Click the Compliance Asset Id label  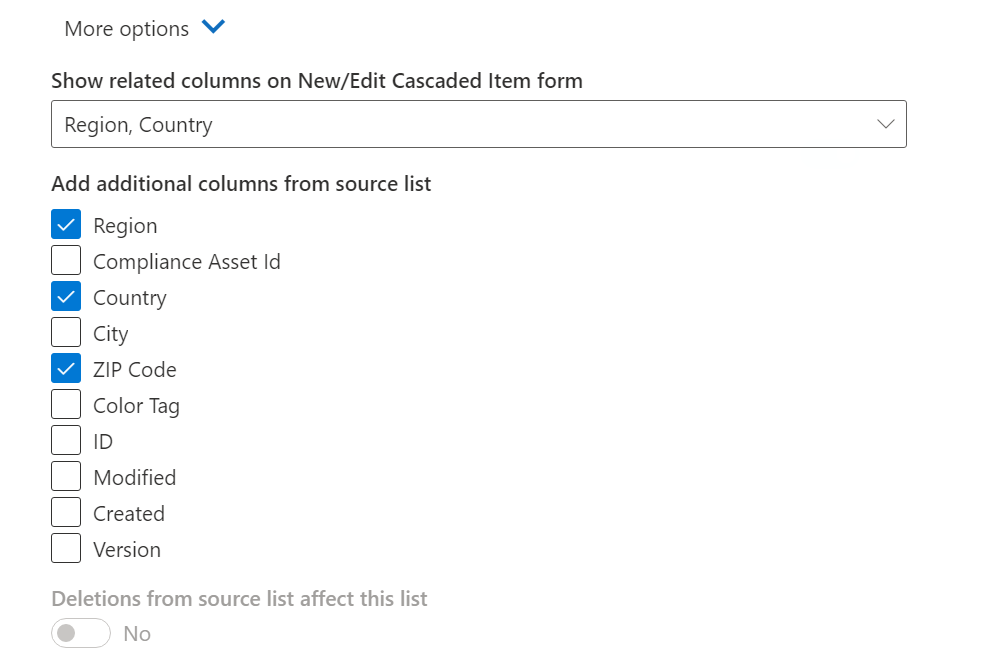(187, 262)
